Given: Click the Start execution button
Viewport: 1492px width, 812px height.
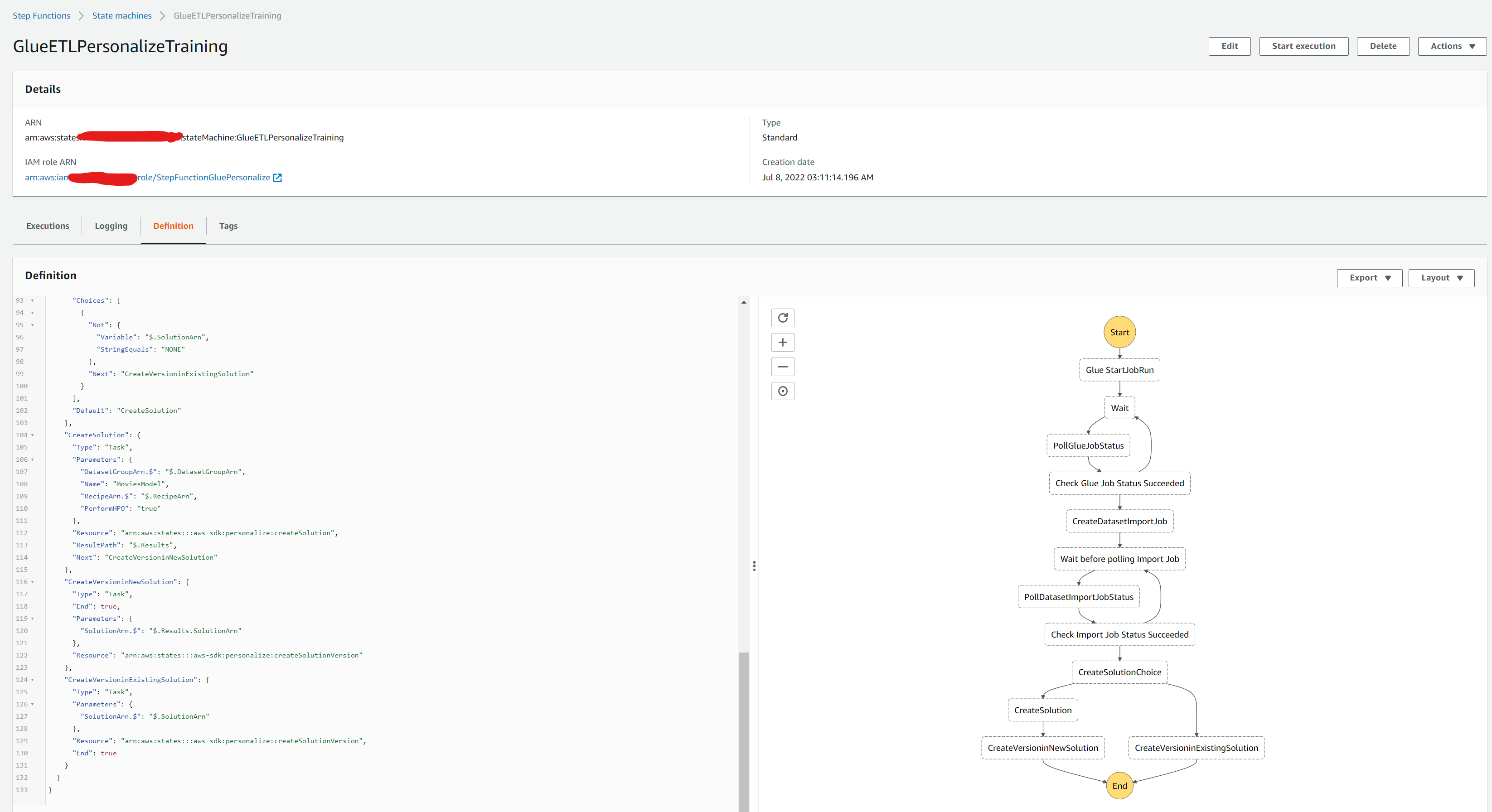Looking at the screenshot, I should (x=1303, y=46).
